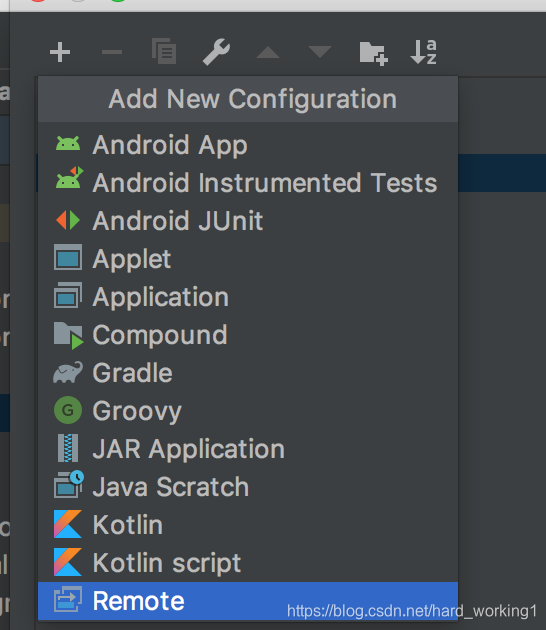
Task: Click the Remote configuration arrow icon
Action: point(68,599)
